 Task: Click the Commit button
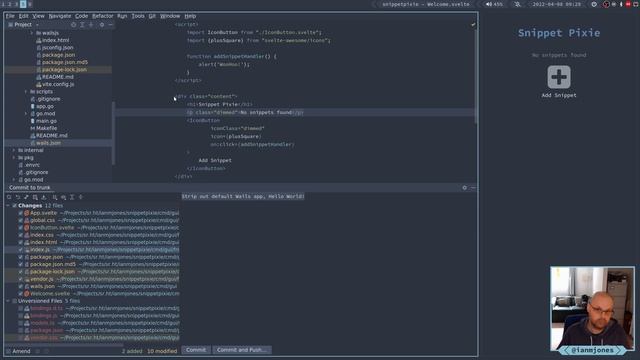[196, 350]
